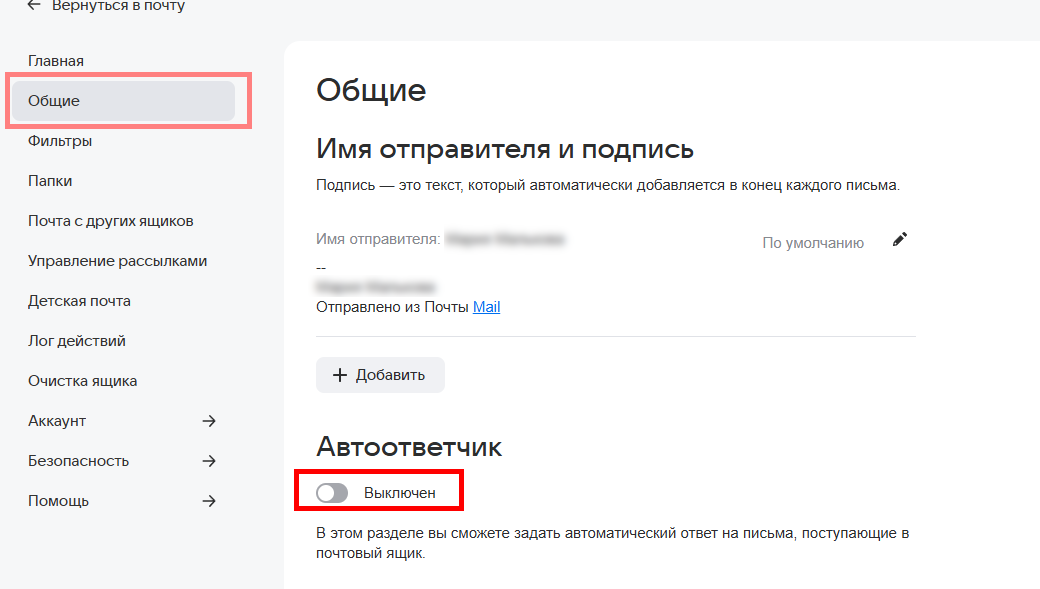Go to Папки settings
Viewport: 1040px width, 589px height.
click(50, 181)
